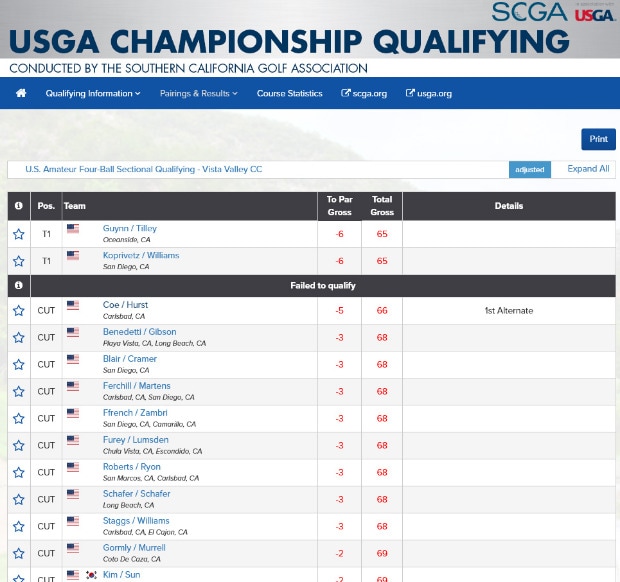Click the SCGA logo in header

(529, 12)
